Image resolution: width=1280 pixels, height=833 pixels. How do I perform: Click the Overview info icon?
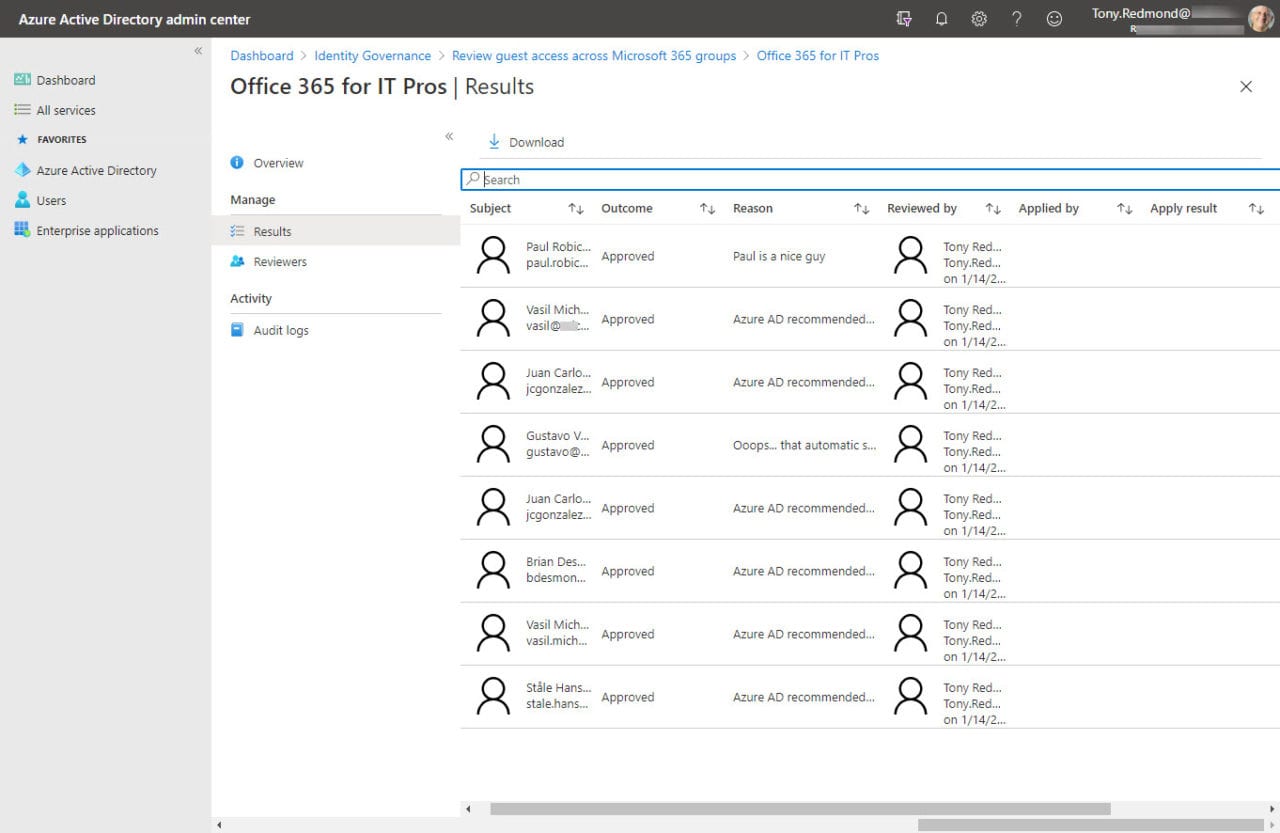237,162
